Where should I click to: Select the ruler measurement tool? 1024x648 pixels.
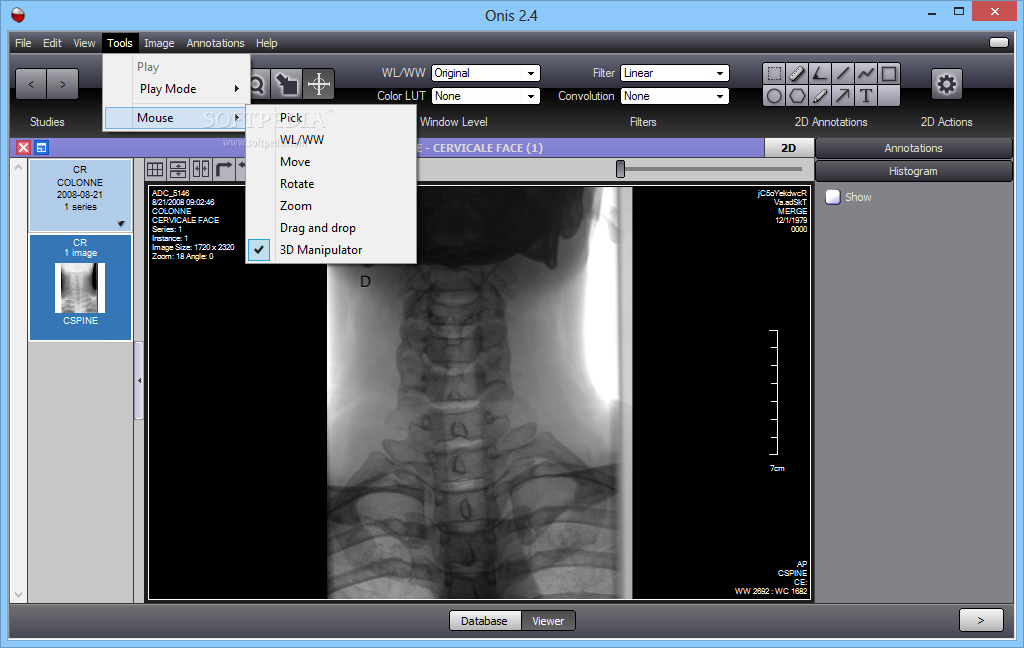tap(797, 73)
